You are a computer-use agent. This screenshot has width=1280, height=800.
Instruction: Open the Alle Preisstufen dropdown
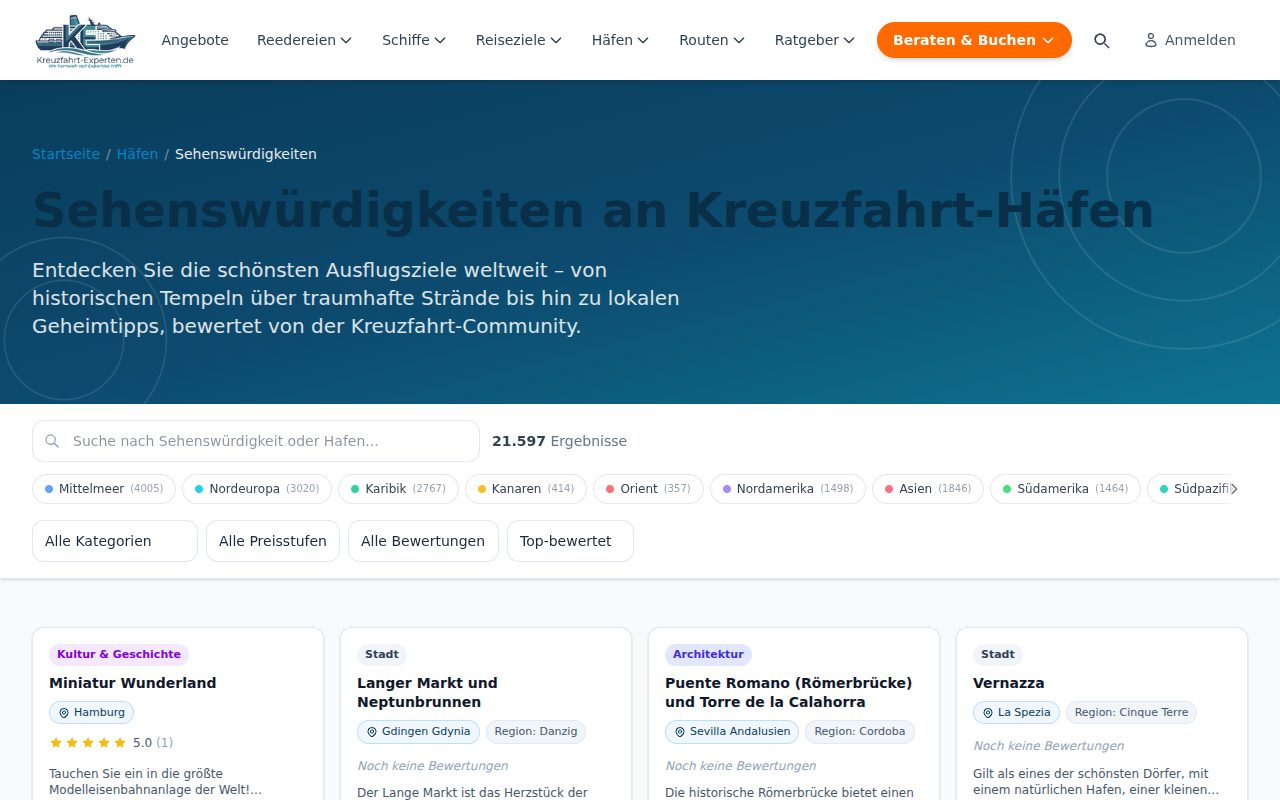coord(273,541)
